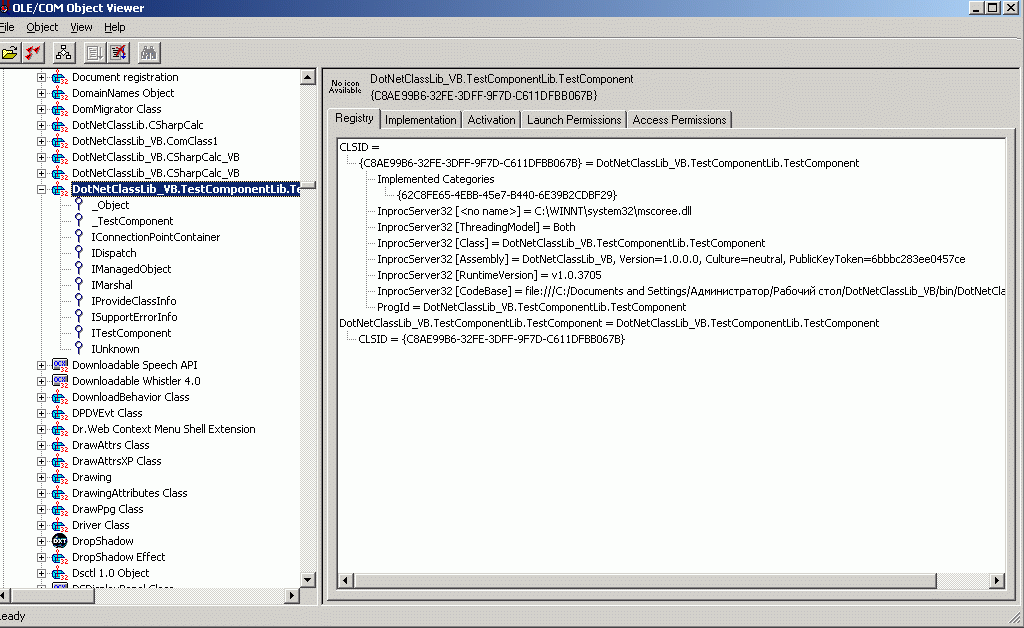Click the Downloadable Speech API OCX icon

[x=59, y=365]
